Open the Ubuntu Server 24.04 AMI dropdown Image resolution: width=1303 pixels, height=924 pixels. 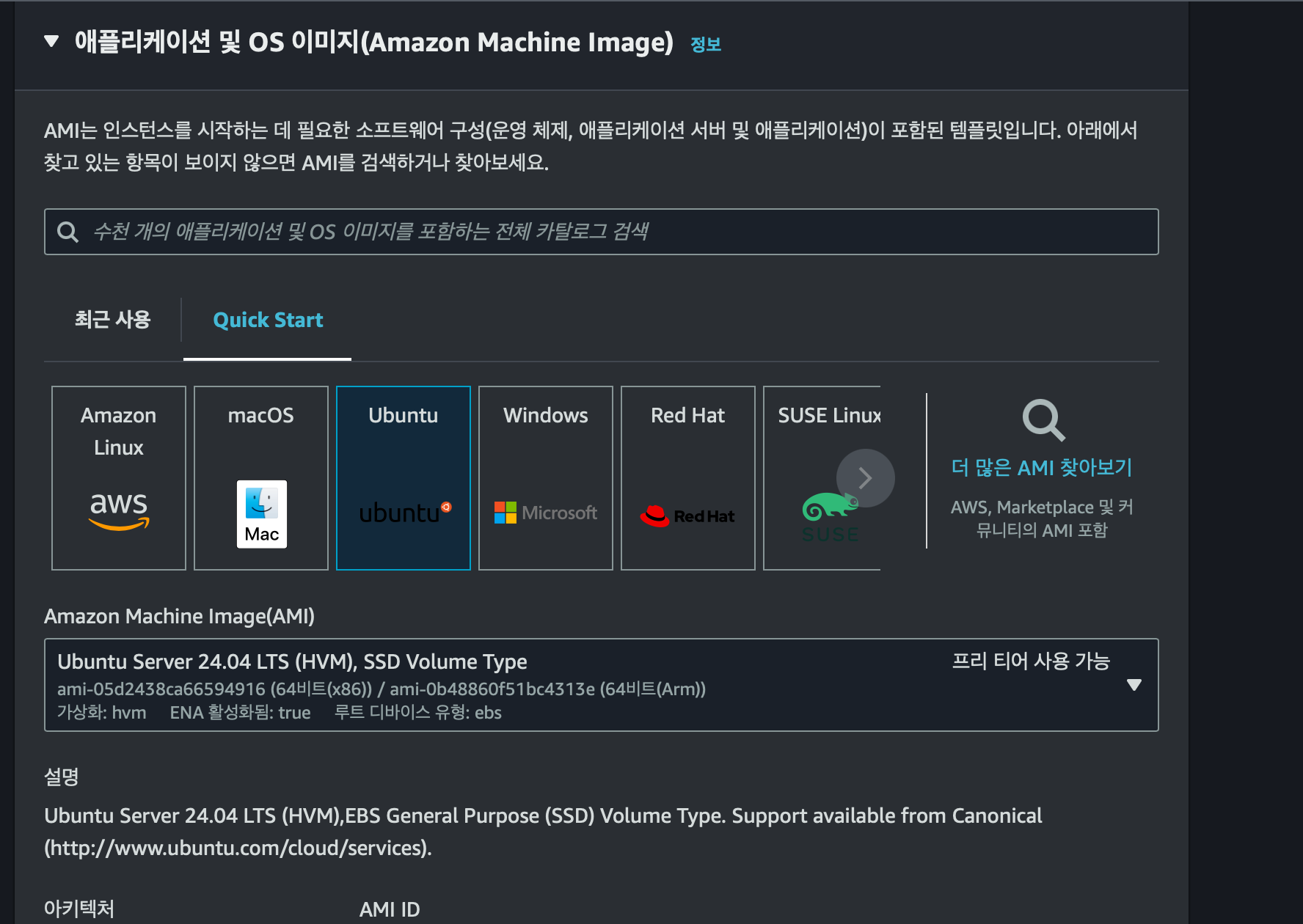point(601,685)
